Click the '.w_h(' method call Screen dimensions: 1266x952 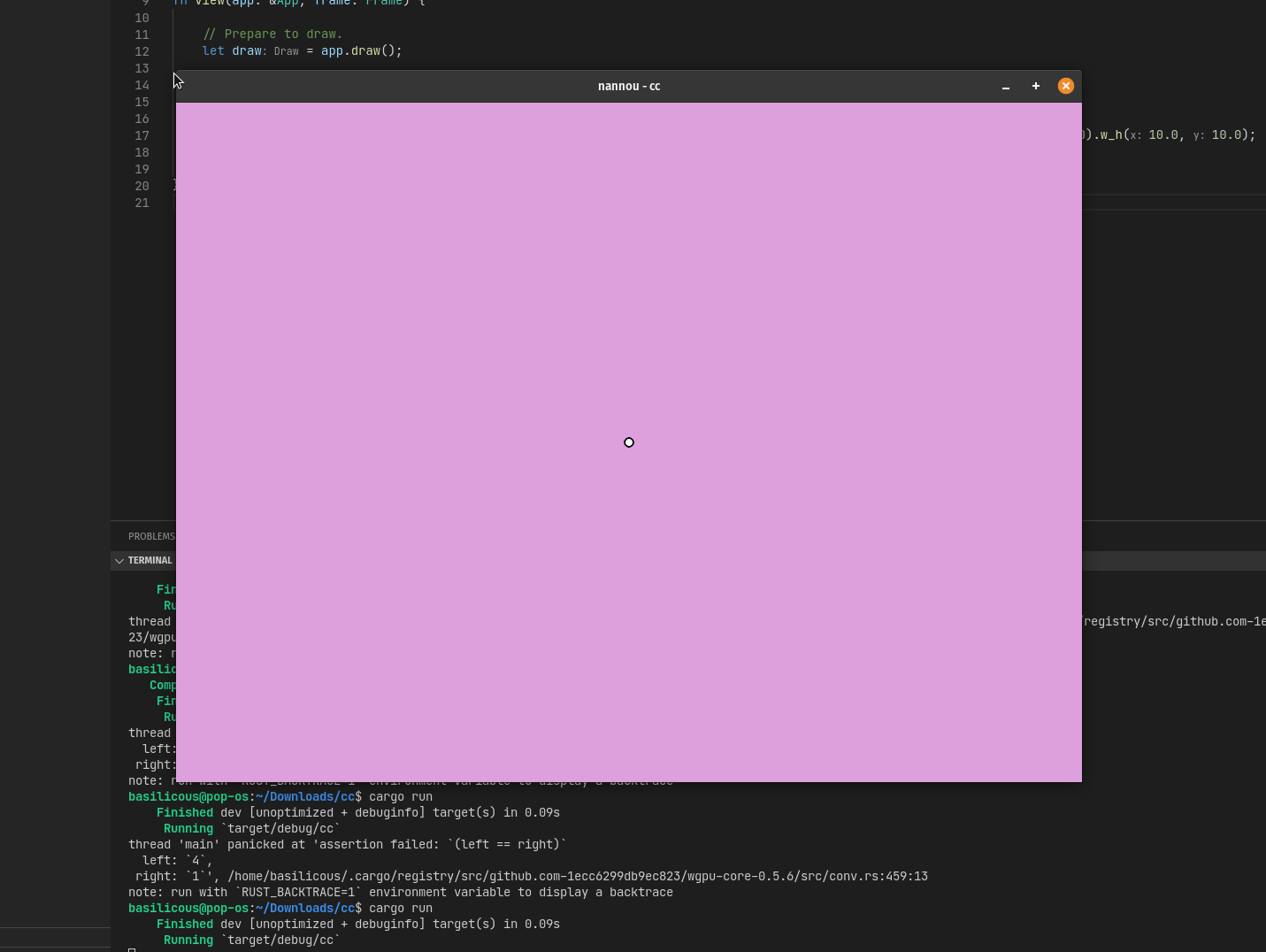[x=1111, y=134]
